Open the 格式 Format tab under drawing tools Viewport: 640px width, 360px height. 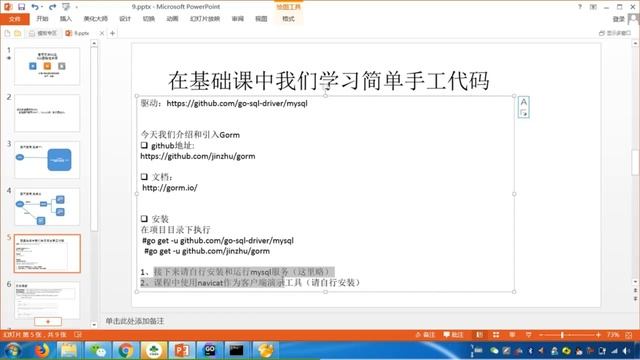(x=288, y=19)
